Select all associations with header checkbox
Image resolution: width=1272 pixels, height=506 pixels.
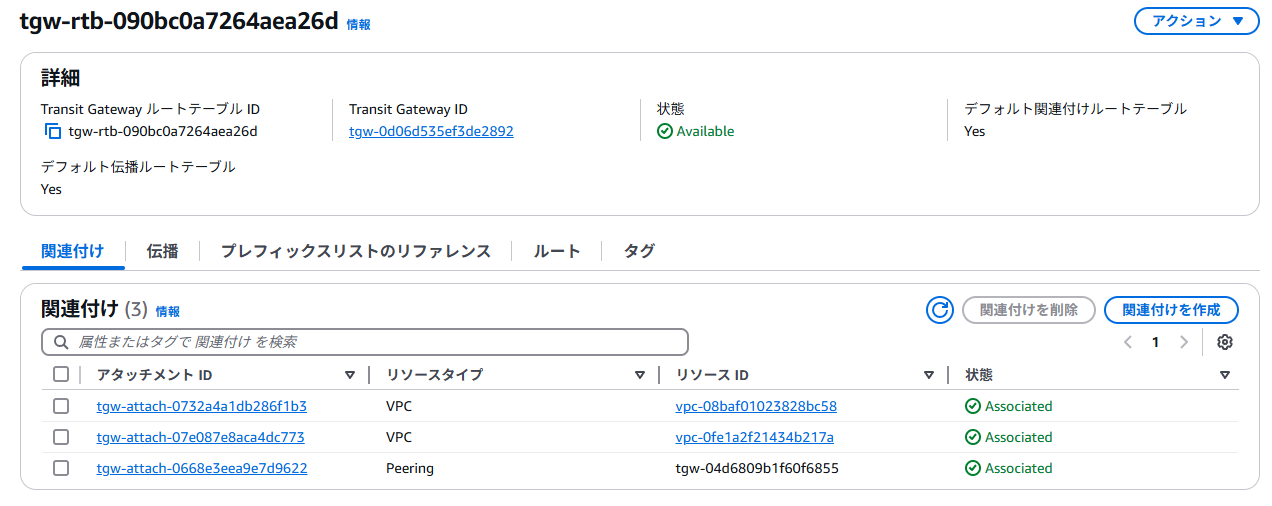pos(61,374)
